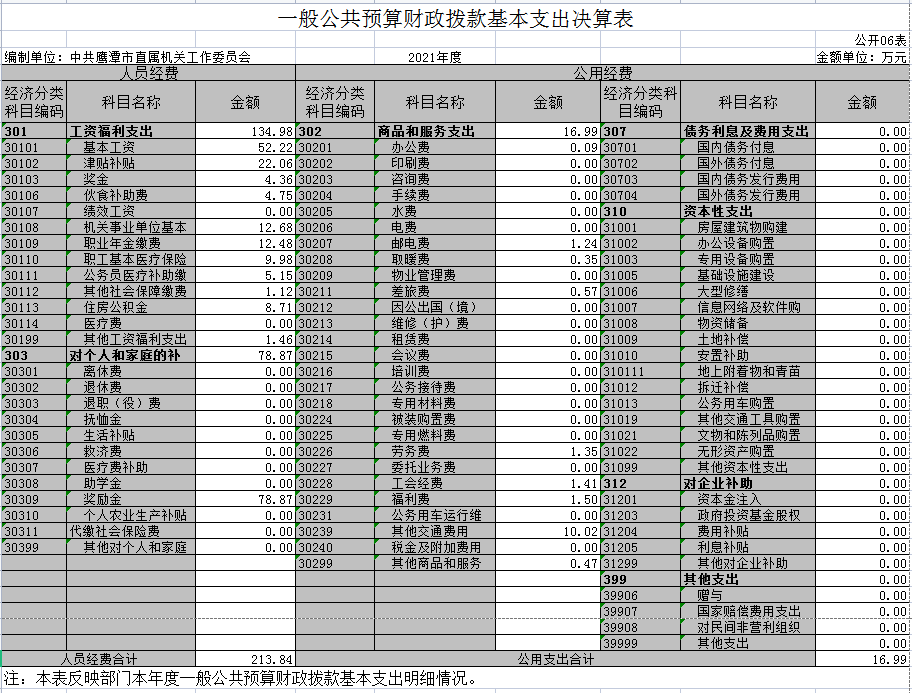This screenshot has width=912, height=693.
Task: Select the '取暖费' cell
Action: [435, 259]
